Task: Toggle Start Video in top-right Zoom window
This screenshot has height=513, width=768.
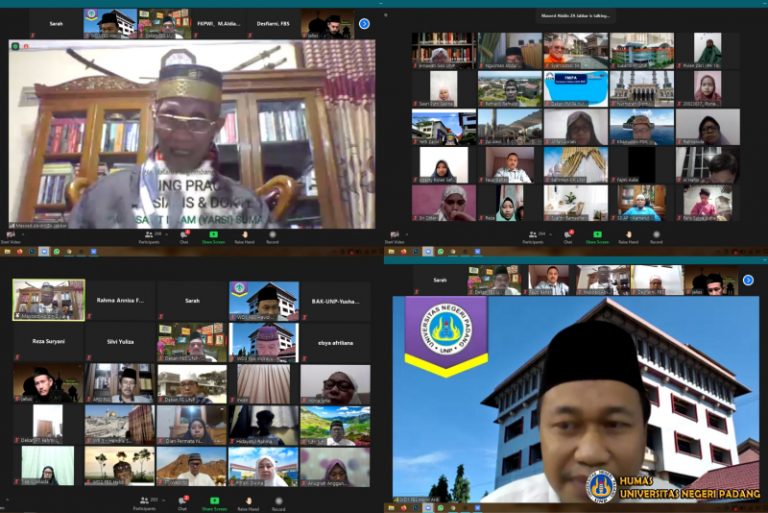Action: (394, 237)
